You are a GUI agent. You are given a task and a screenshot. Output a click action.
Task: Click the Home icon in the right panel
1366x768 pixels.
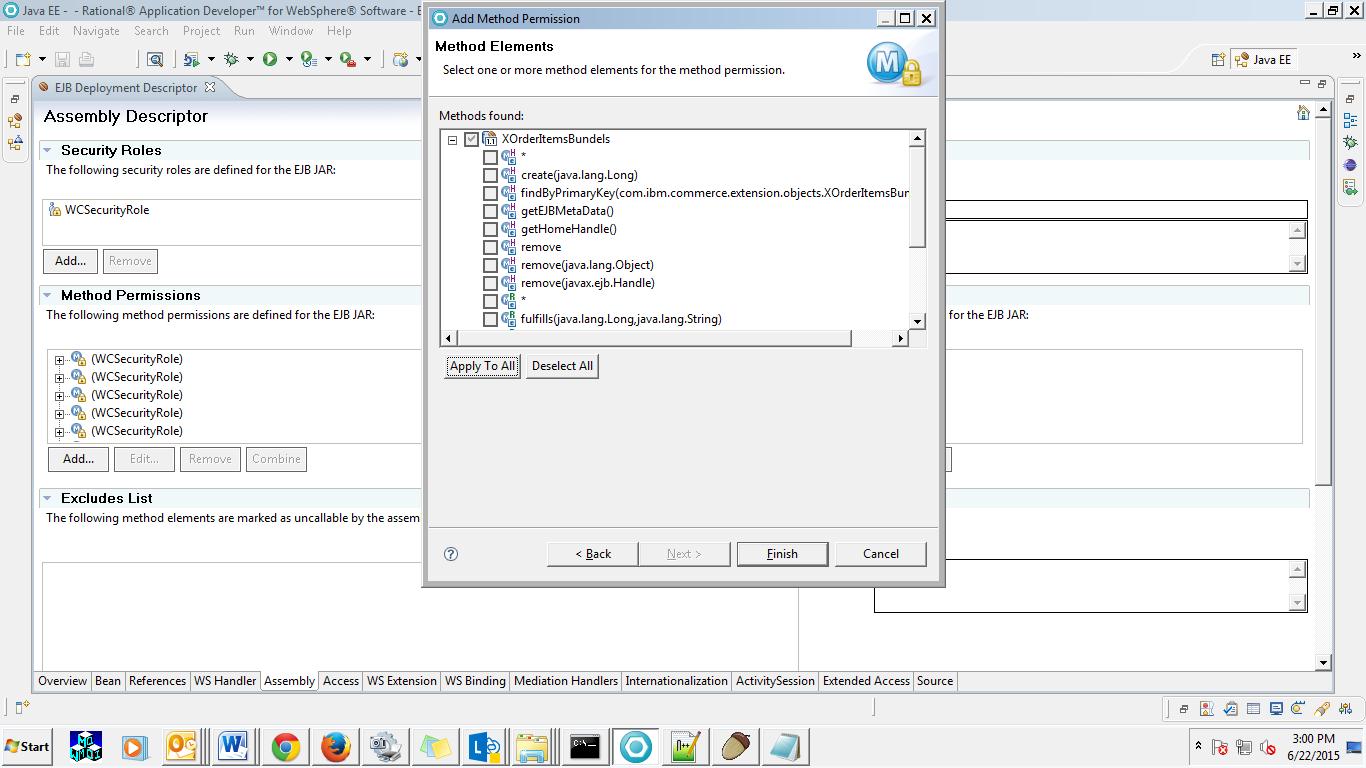click(x=1303, y=112)
